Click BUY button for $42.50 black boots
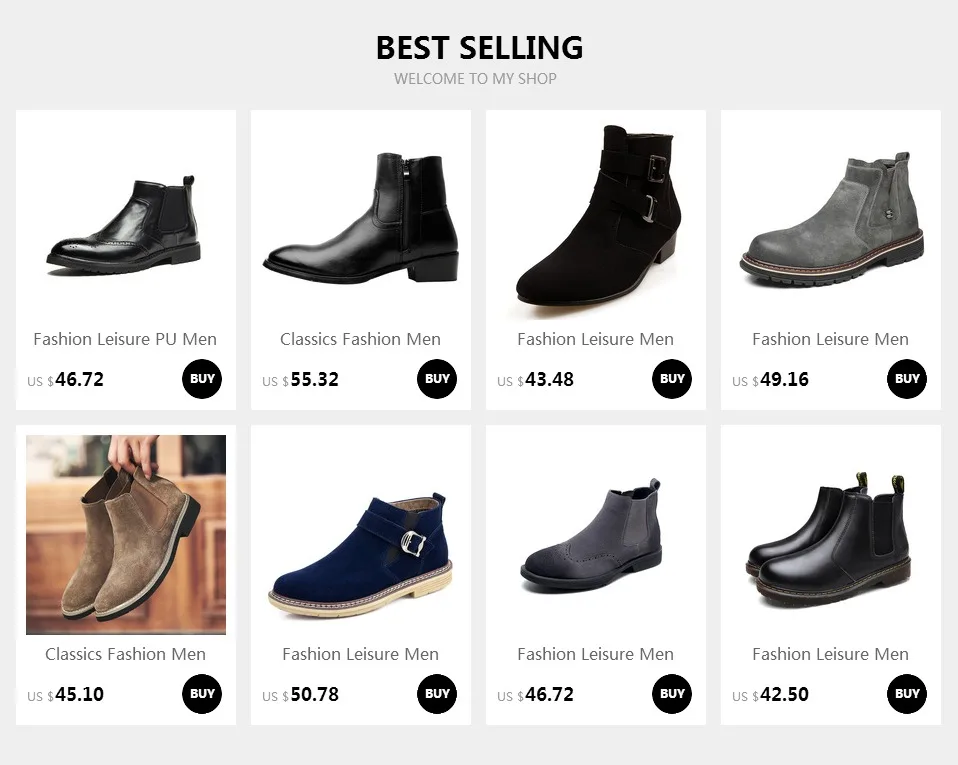Screen dimensions: 958x765 (907, 694)
